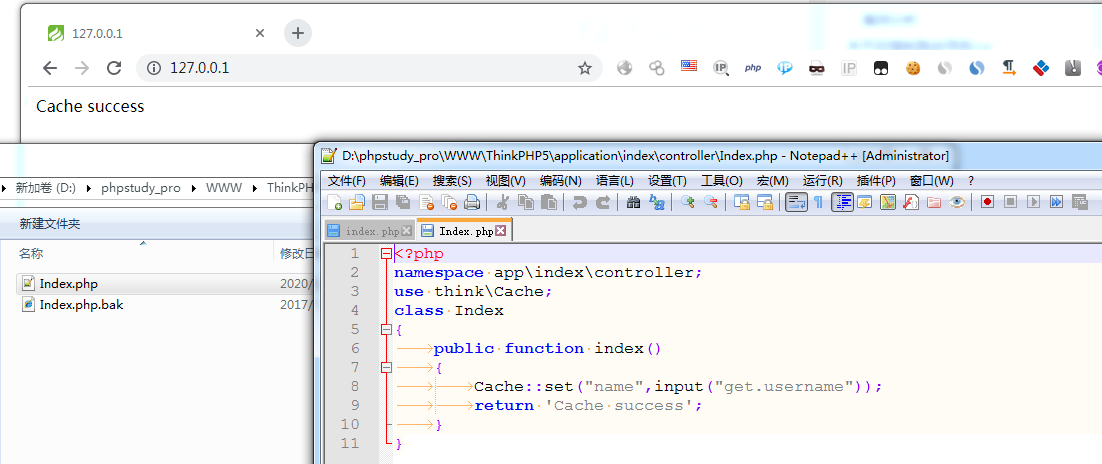1102x464 pixels.
Task: Collapse the fold marker on line 1
Action: 386,254
